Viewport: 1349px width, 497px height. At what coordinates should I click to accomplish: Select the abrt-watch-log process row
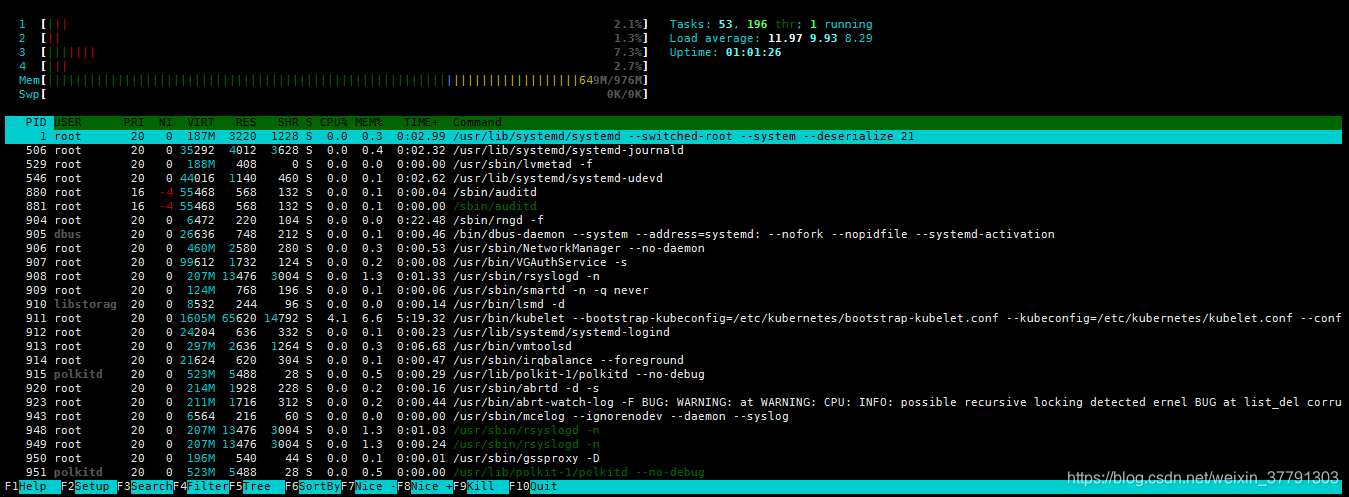[x=674, y=402]
